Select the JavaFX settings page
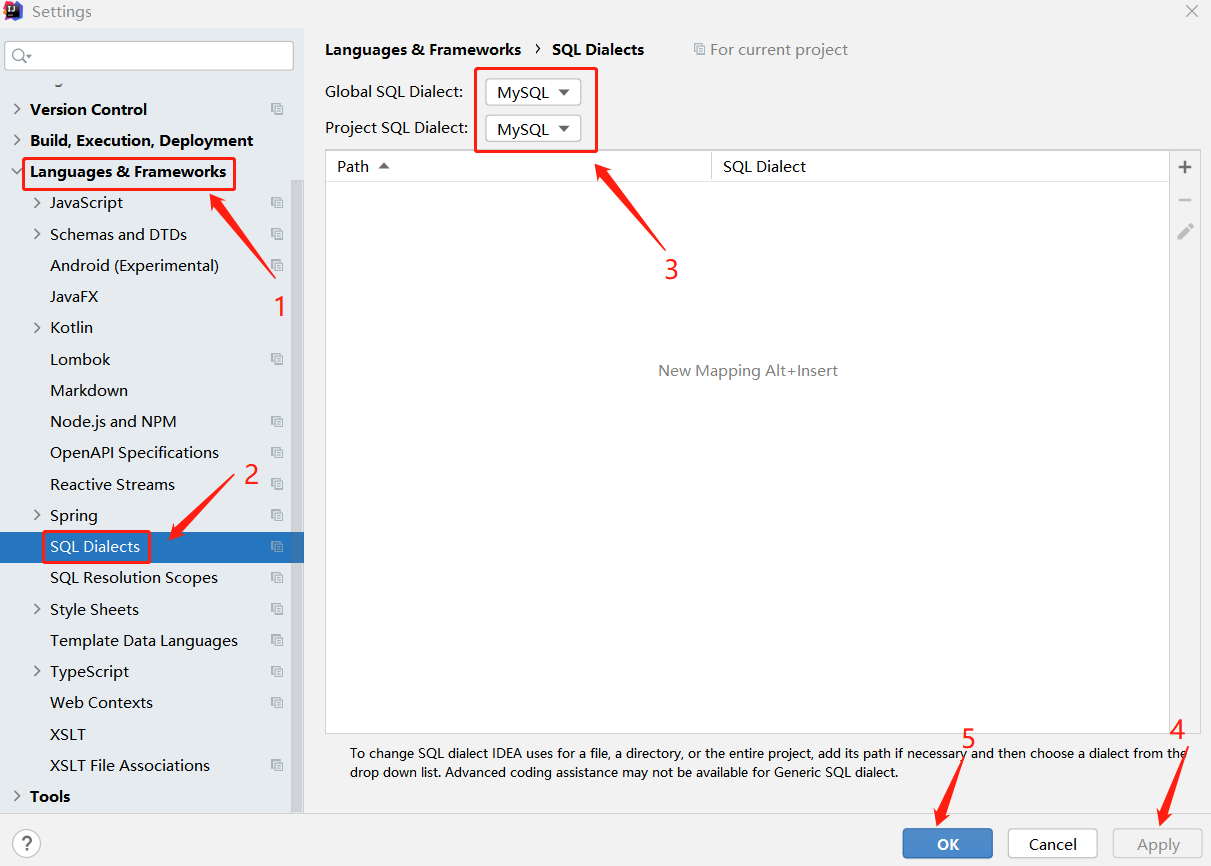 (74, 297)
